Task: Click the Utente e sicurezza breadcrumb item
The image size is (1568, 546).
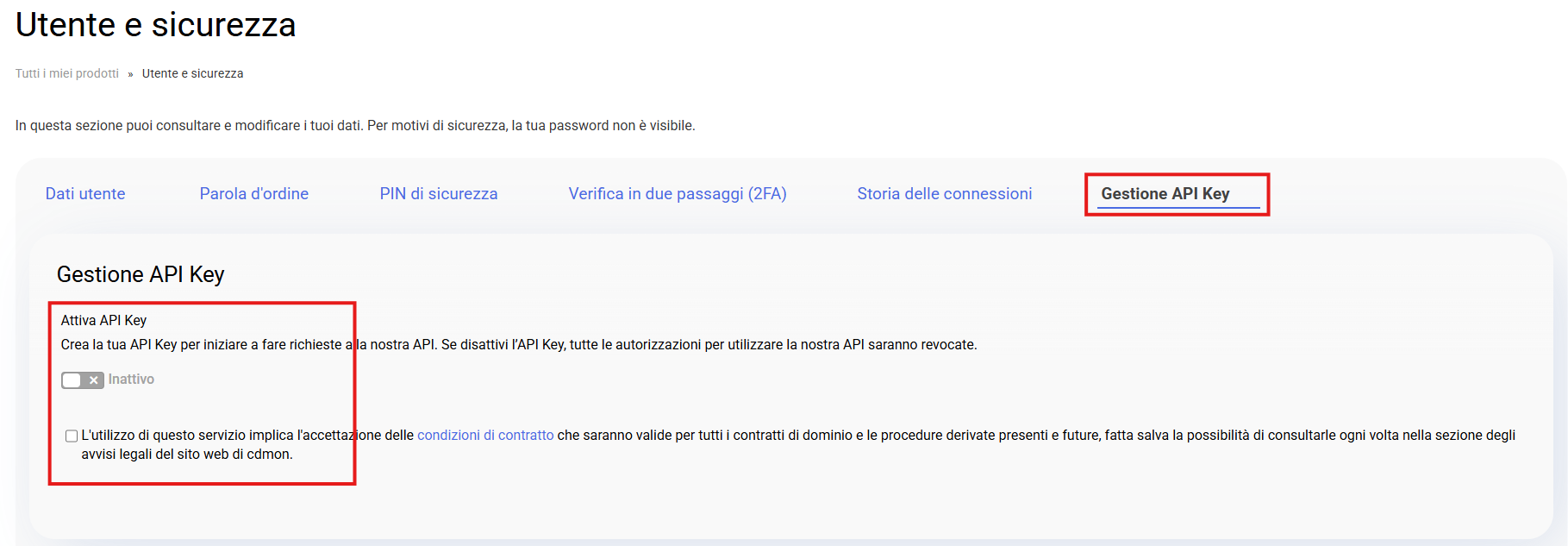Action: coord(192,74)
